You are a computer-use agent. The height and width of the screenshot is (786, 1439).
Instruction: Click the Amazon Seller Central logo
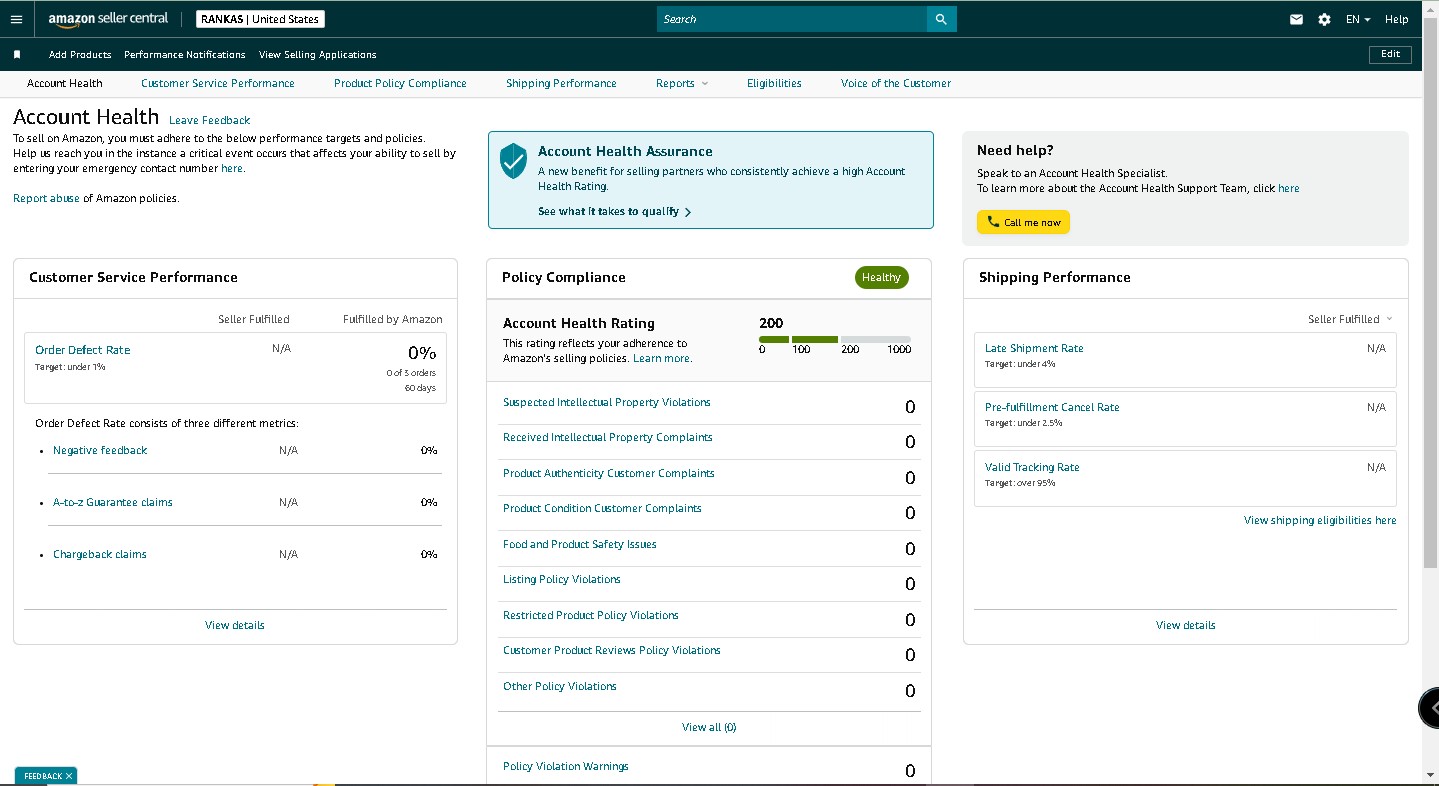tap(108, 19)
